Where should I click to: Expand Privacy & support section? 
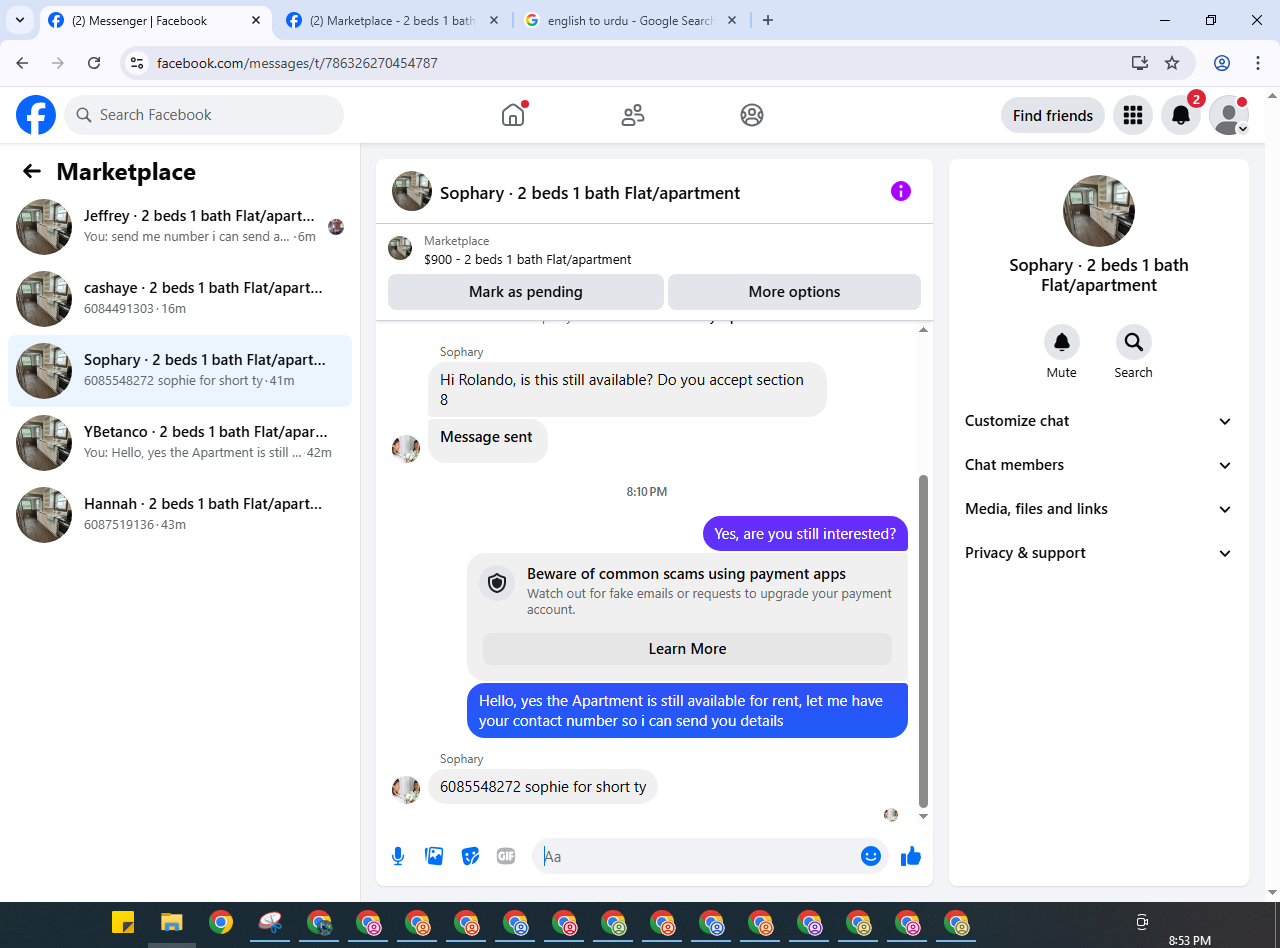(x=1099, y=553)
